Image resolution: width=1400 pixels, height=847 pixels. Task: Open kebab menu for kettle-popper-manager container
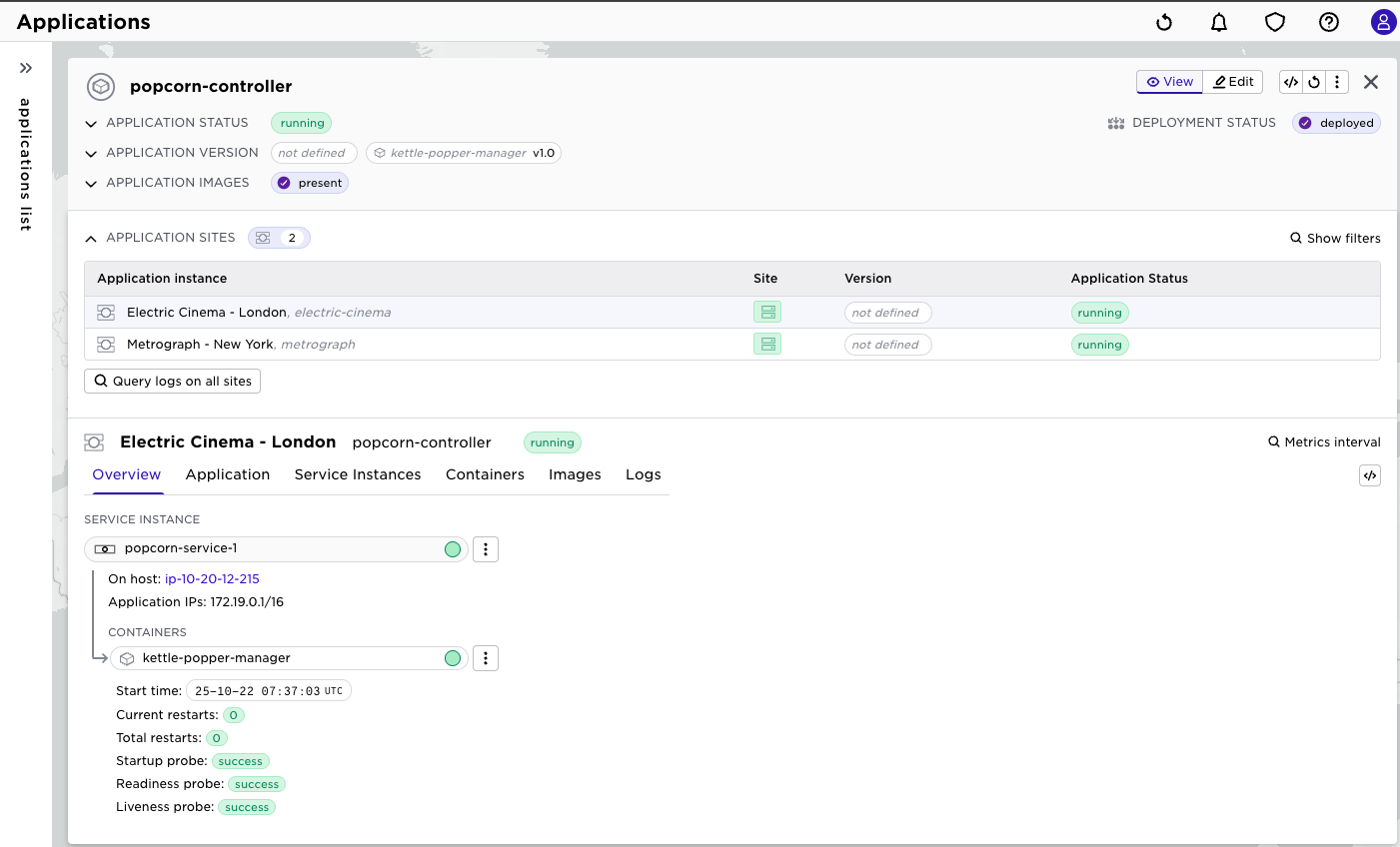tap(486, 658)
